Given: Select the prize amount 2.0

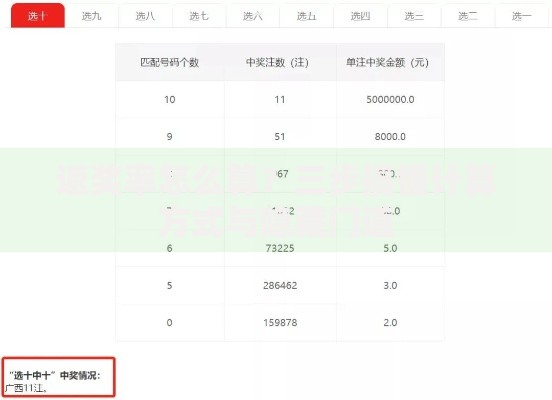Looking at the screenshot, I should coord(390,323).
